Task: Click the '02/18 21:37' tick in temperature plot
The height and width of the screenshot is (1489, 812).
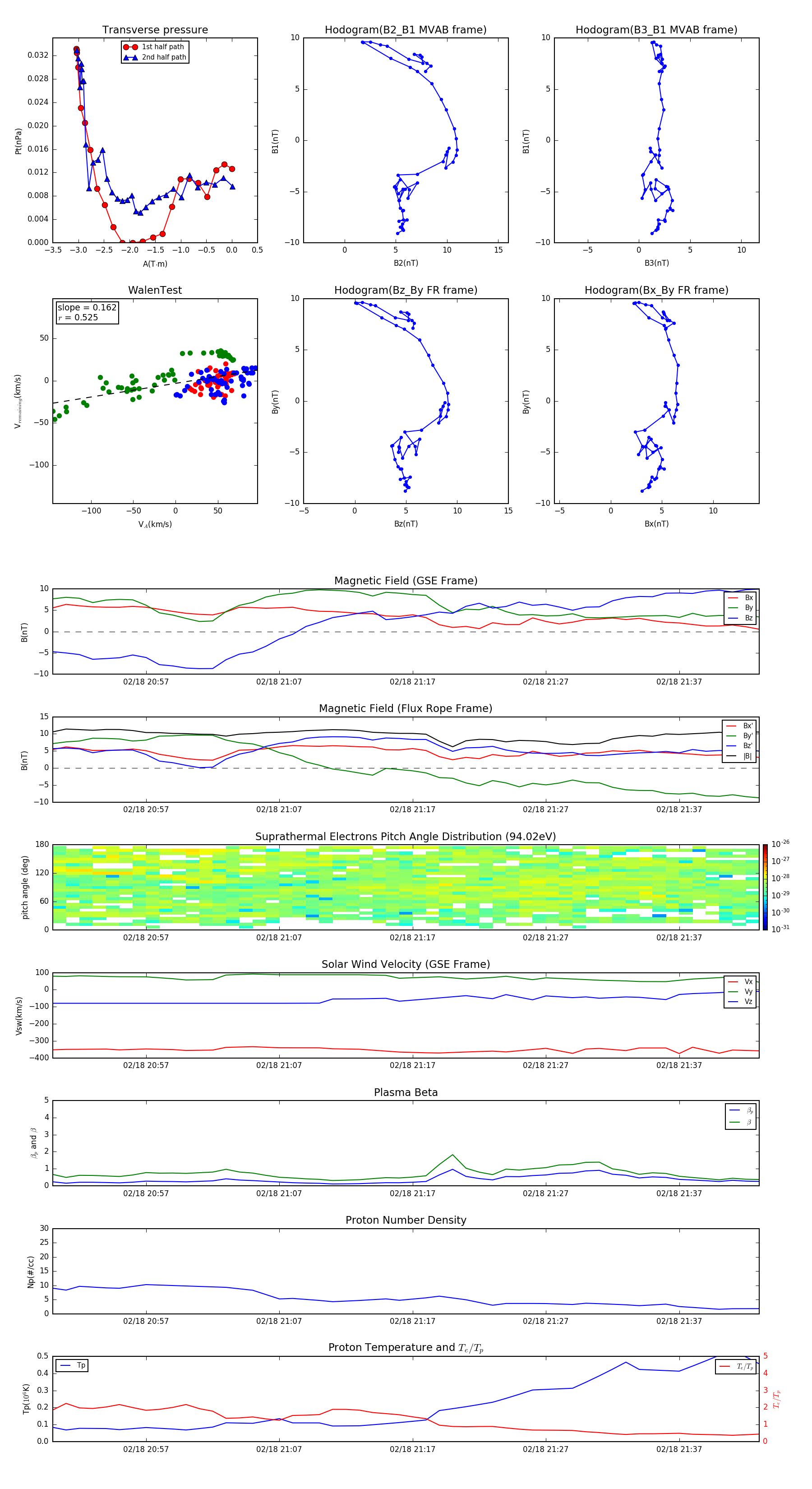Action: click(x=679, y=1449)
